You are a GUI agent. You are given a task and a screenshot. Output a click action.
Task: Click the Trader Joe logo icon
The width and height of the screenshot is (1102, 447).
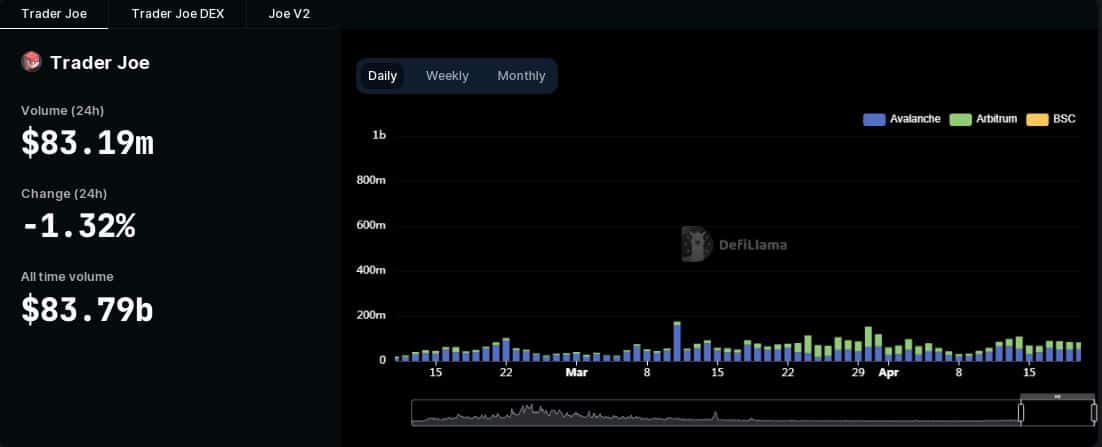(x=32, y=62)
